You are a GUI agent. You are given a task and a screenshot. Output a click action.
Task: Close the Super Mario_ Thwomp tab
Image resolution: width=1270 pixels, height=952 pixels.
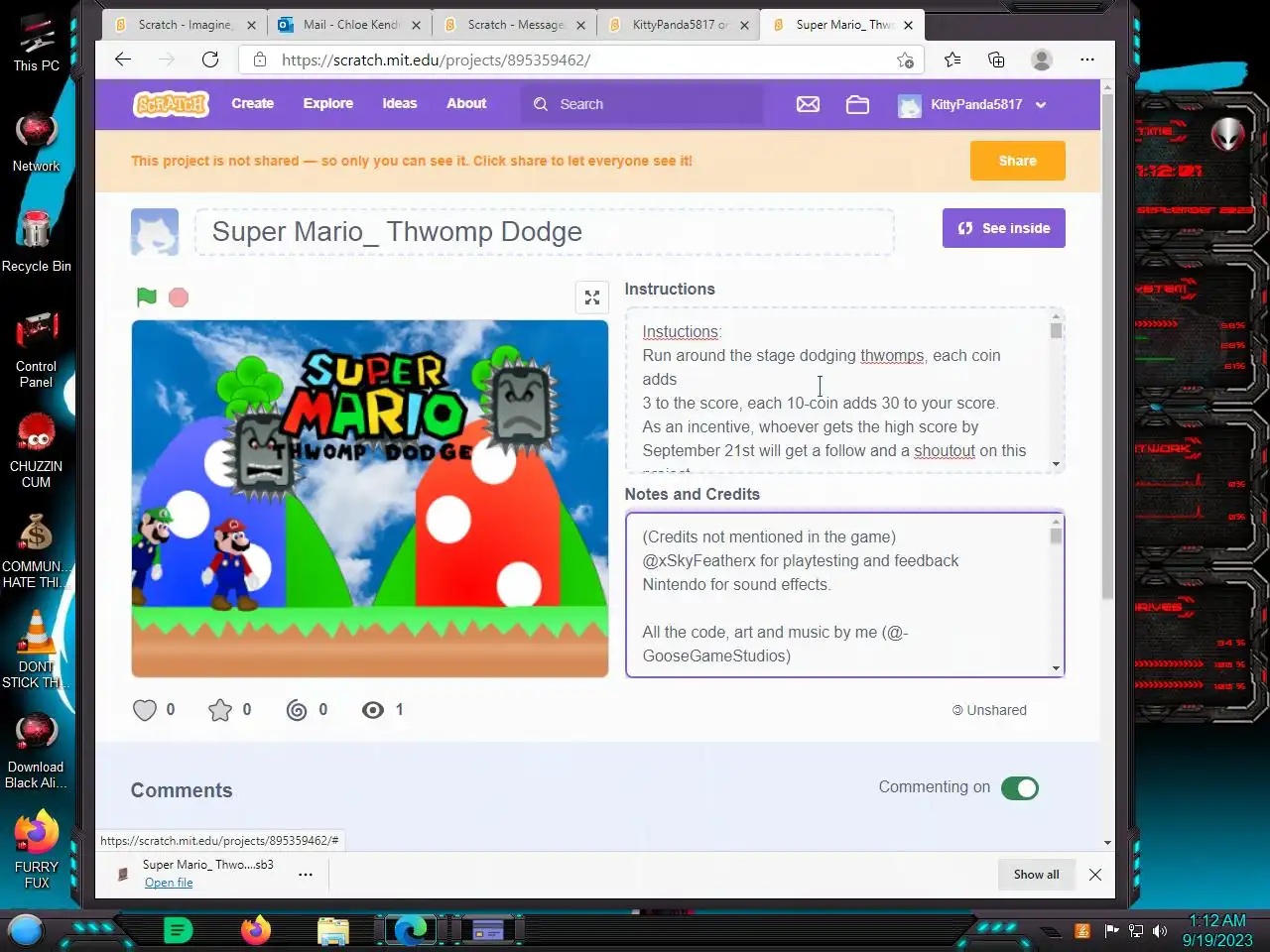908,25
